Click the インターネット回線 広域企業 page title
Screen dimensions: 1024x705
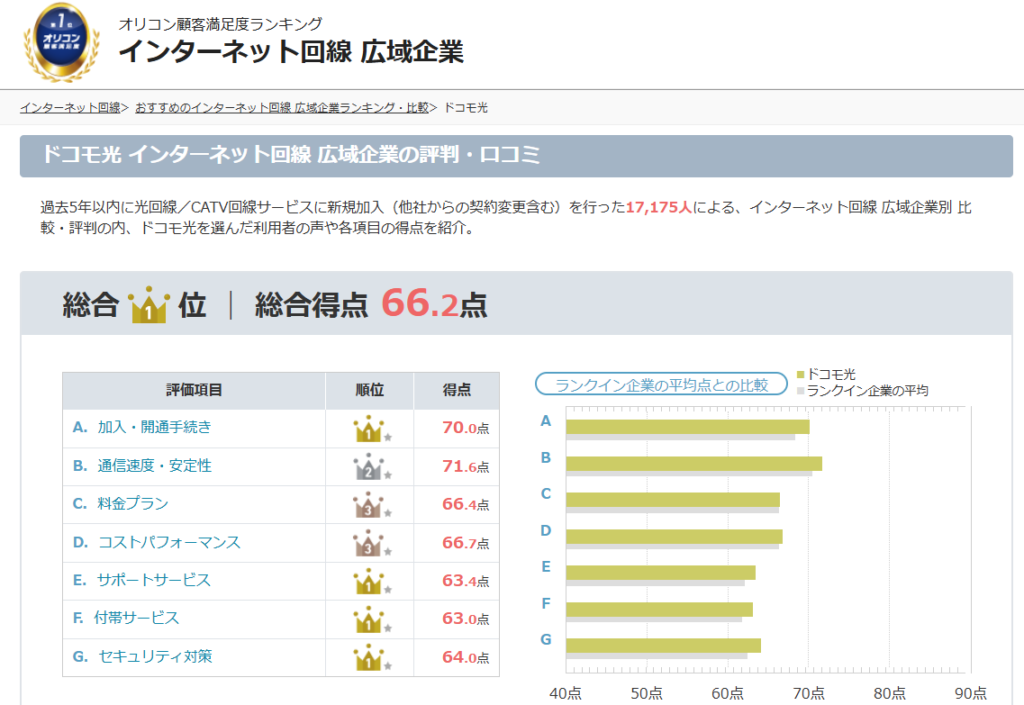291,52
